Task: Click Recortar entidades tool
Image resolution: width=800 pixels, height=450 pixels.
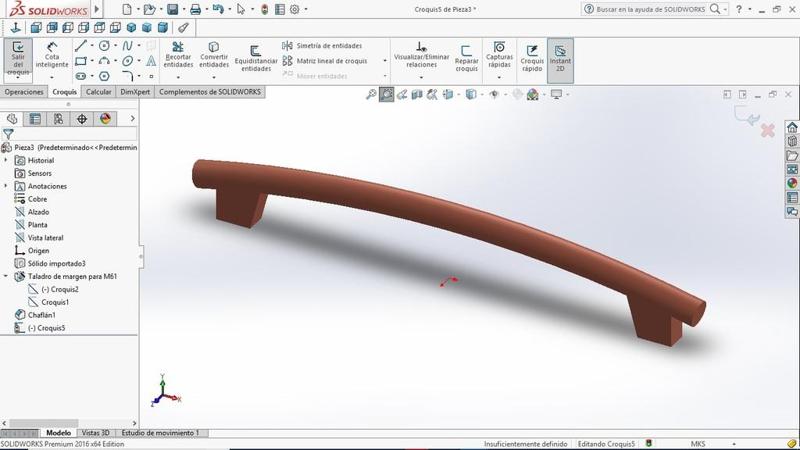Action: click(x=178, y=55)
